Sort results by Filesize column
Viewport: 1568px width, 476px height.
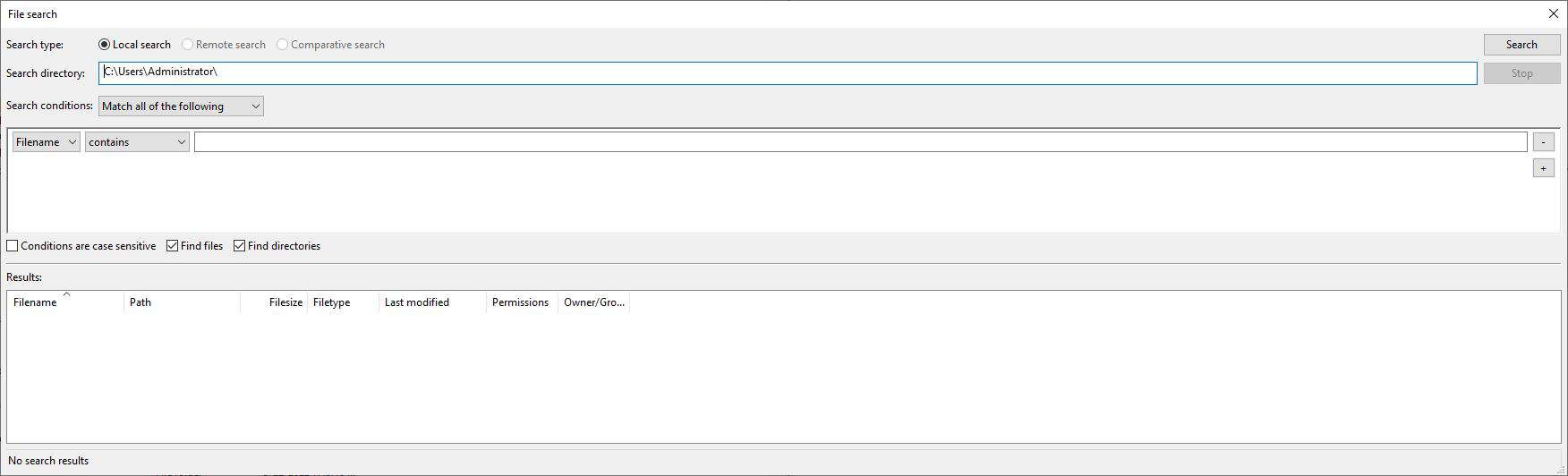pyautogui.click(x=274, y=302)
